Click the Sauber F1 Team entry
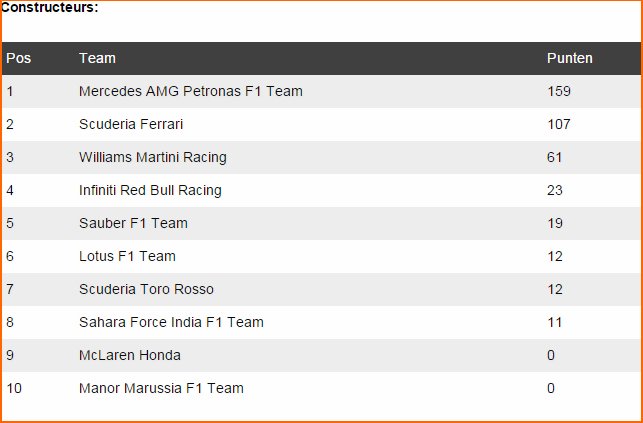Image resolution: width=643 pixels, height=423 pixels. point(133,223)
